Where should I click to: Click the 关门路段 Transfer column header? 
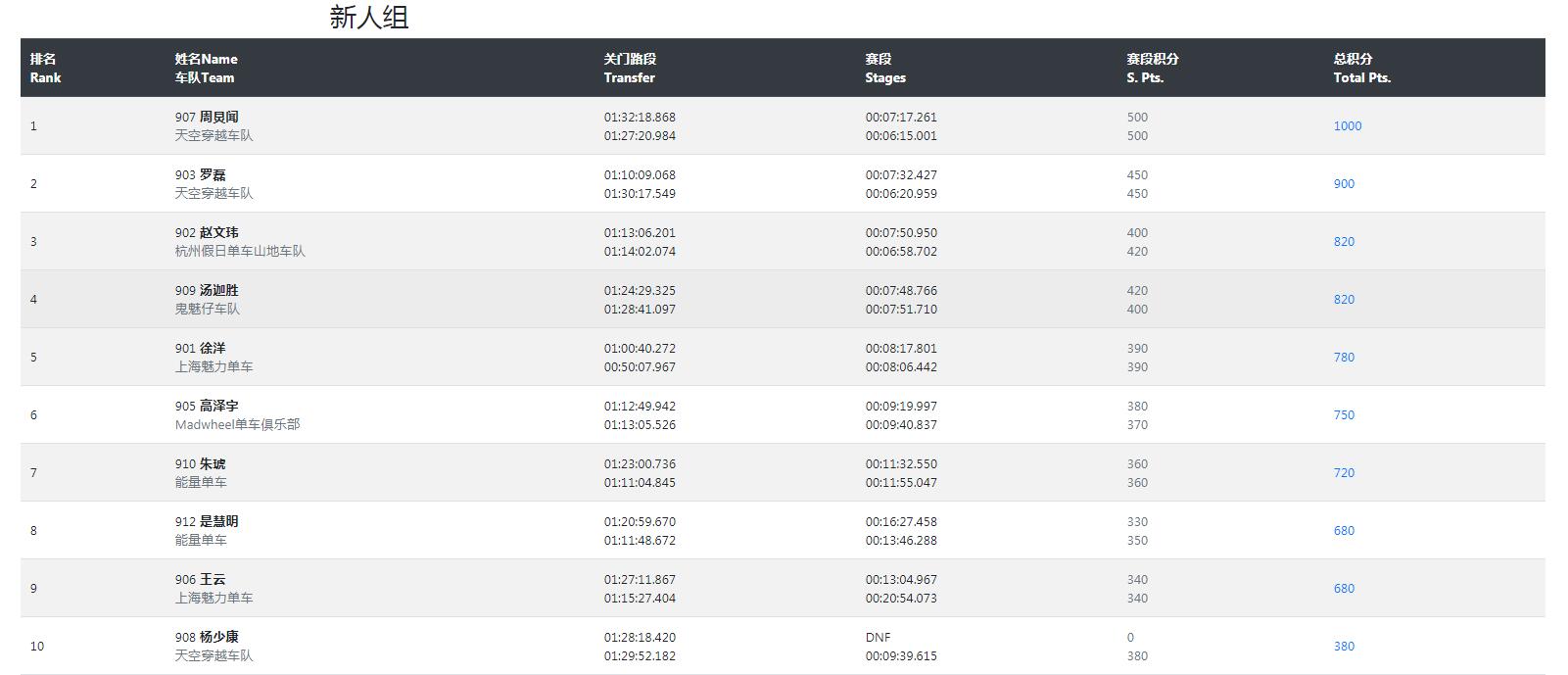tap(629, 68)
